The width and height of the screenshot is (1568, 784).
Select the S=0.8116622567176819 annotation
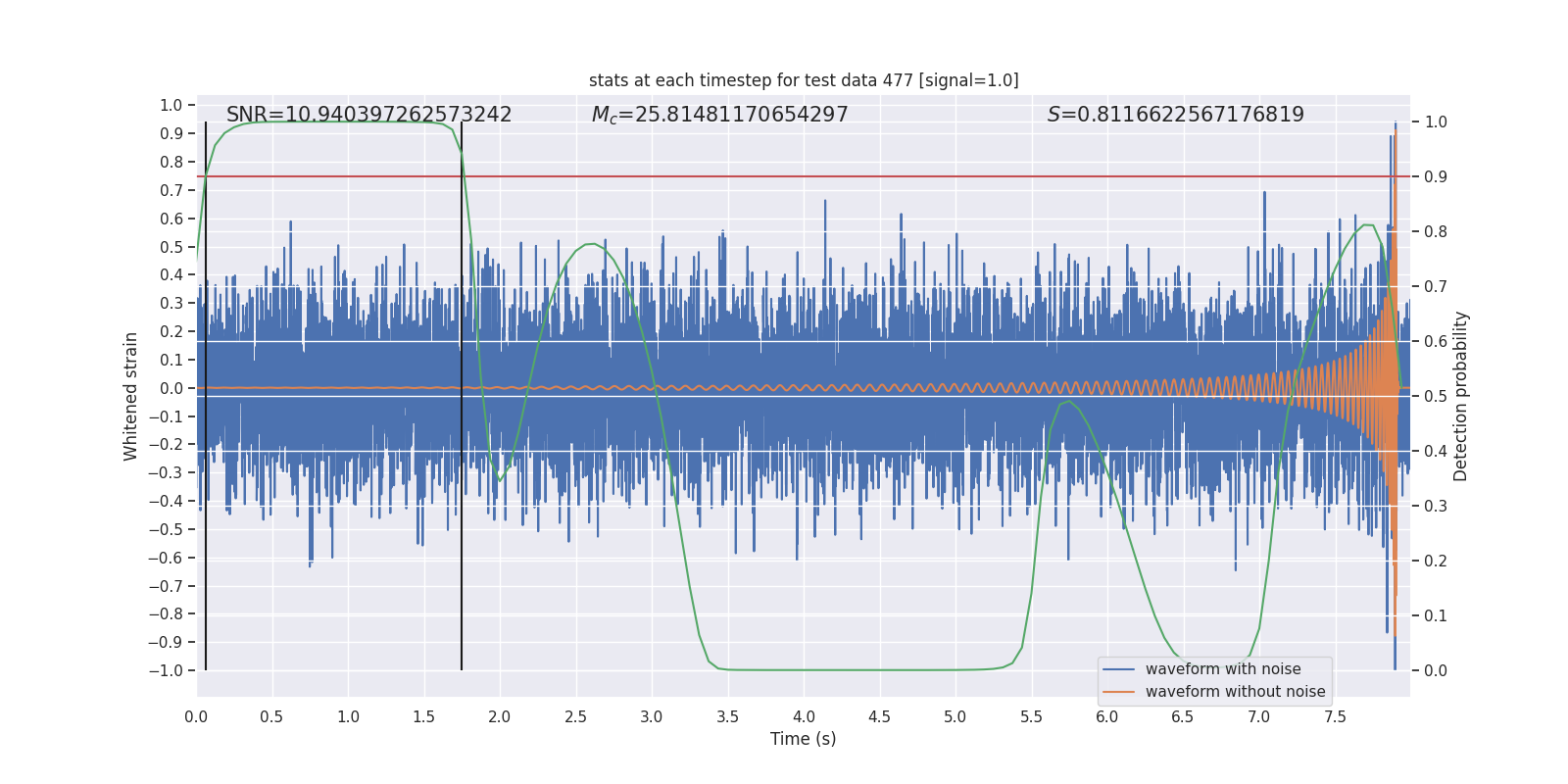click(1176, 115)
